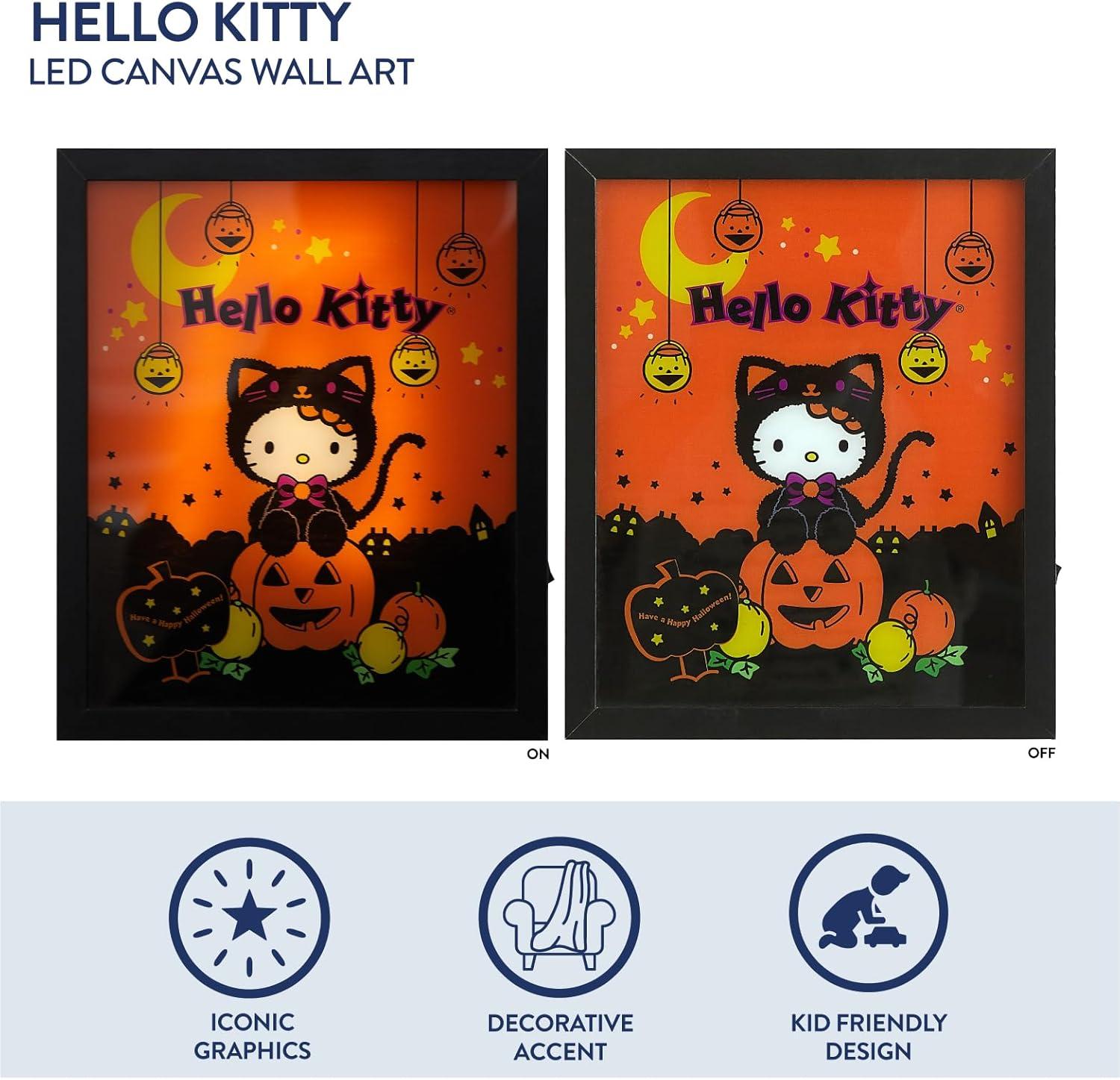Click the LED CANVAS WALL ART subtitle
1120x1080 pixels.
pyautogui.click(x=222, y=72)
